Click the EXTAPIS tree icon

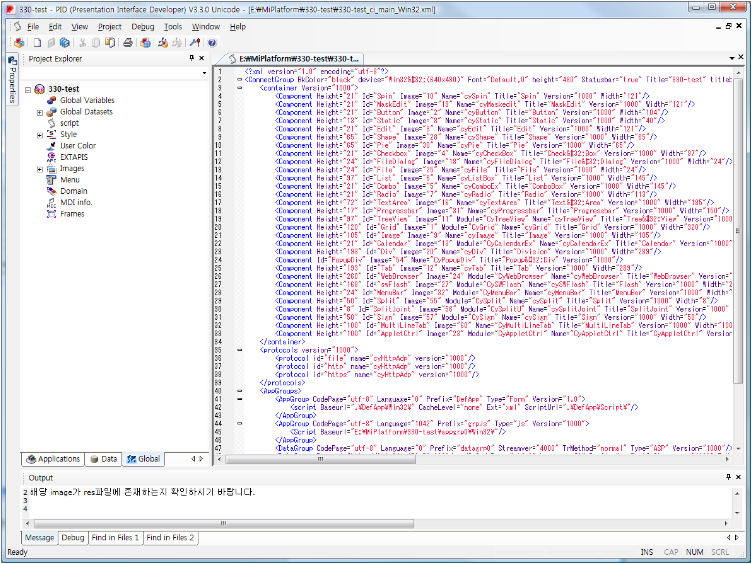[x=51, y=157]
